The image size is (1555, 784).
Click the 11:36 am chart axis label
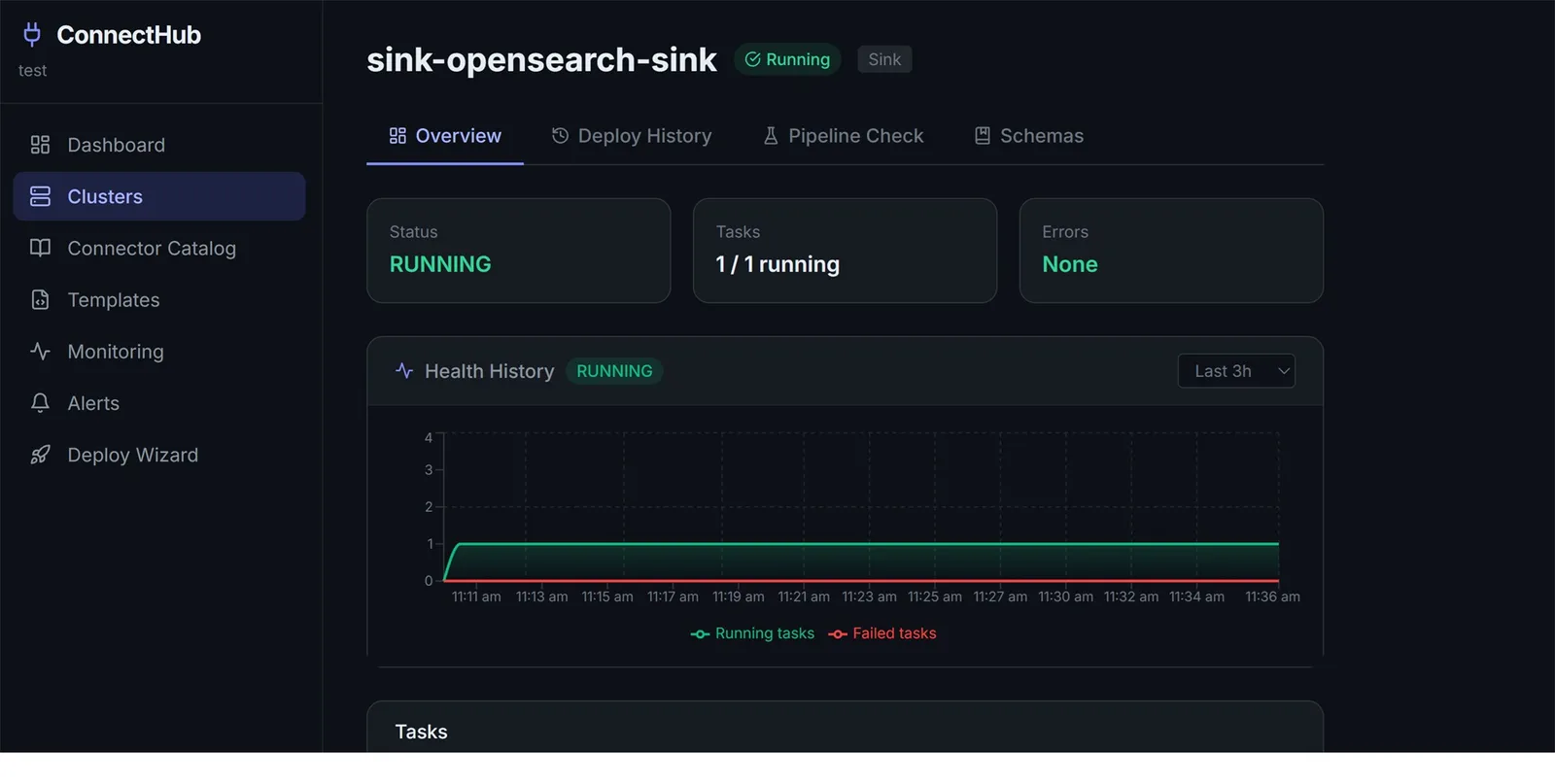tap(1272, 597)
